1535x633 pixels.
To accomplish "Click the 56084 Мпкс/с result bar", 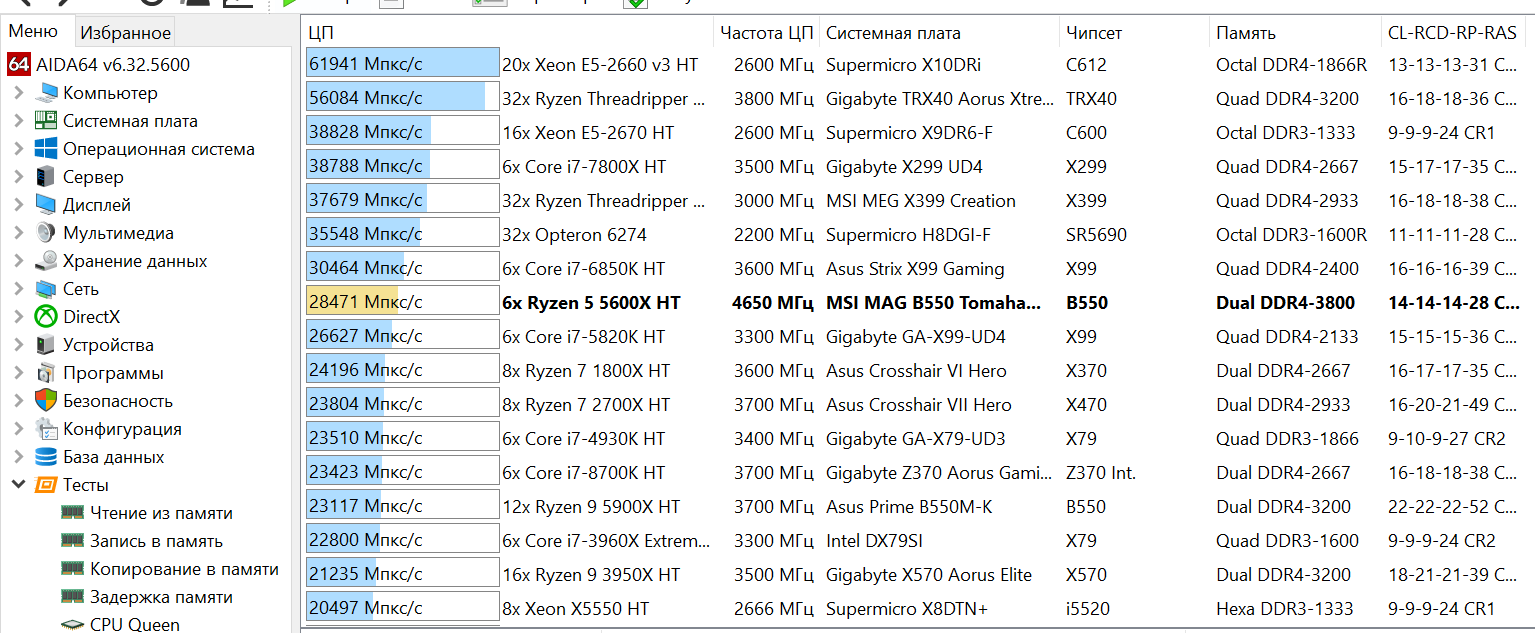I will [403, 99].
